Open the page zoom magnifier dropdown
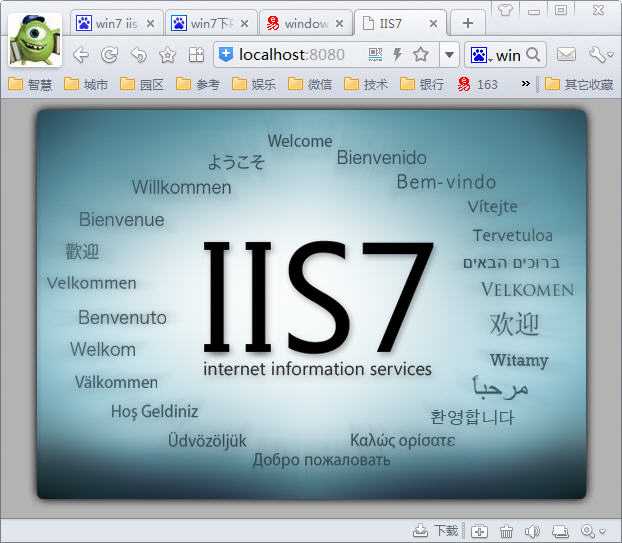The image size is (622, 543). 593,531
